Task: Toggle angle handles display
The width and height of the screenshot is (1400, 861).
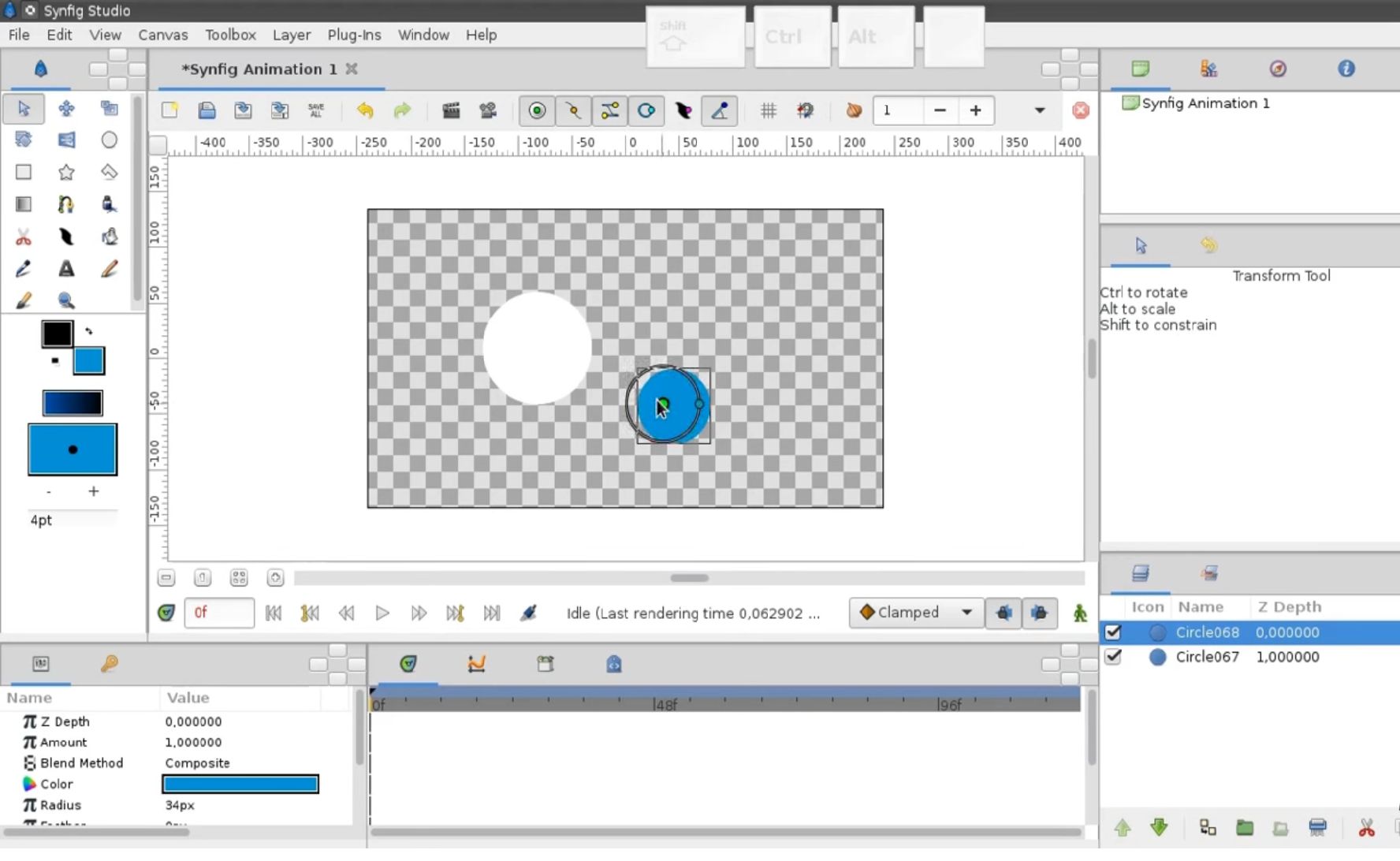Action: (x=720, y=110)
